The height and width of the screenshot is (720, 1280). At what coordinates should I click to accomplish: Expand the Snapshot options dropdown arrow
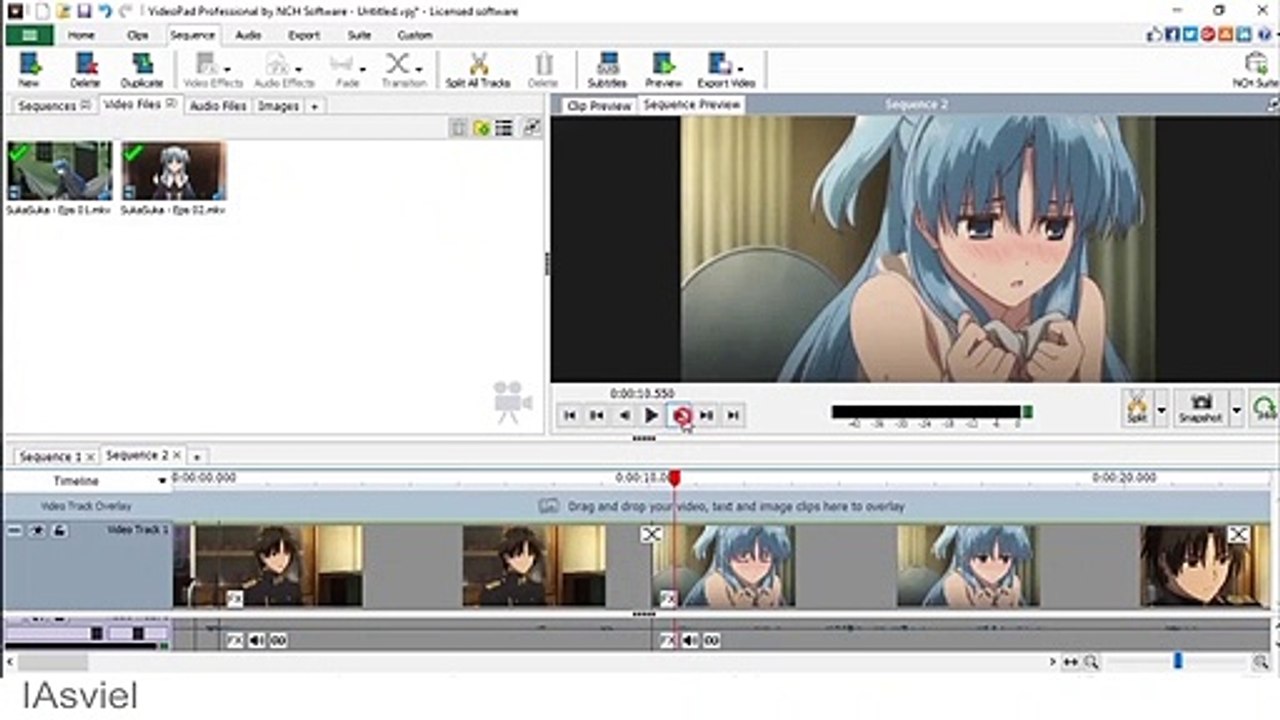click(x=1236, y=409)
